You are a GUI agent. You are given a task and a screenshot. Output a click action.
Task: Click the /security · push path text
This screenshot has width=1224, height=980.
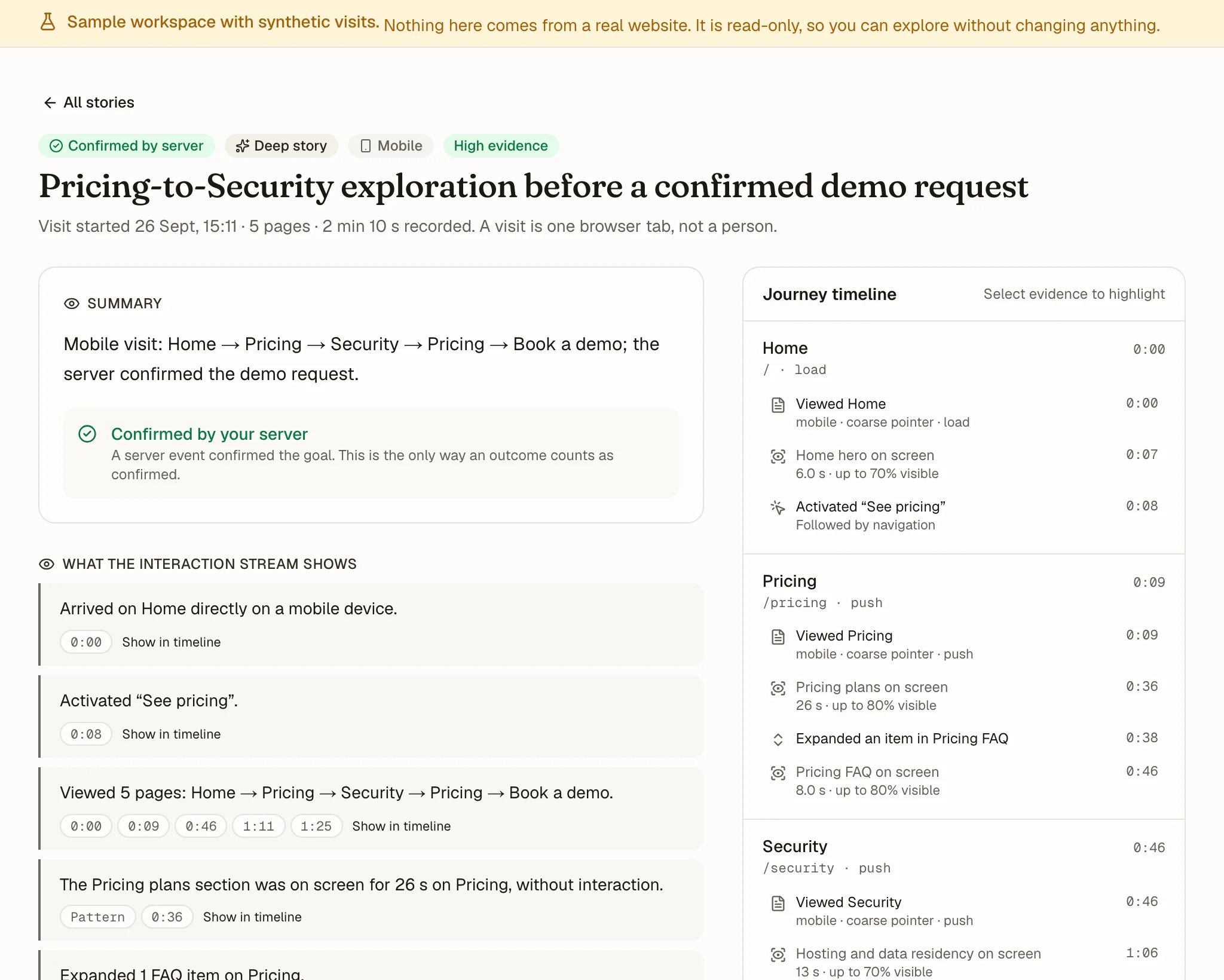[x=827, y=868]
